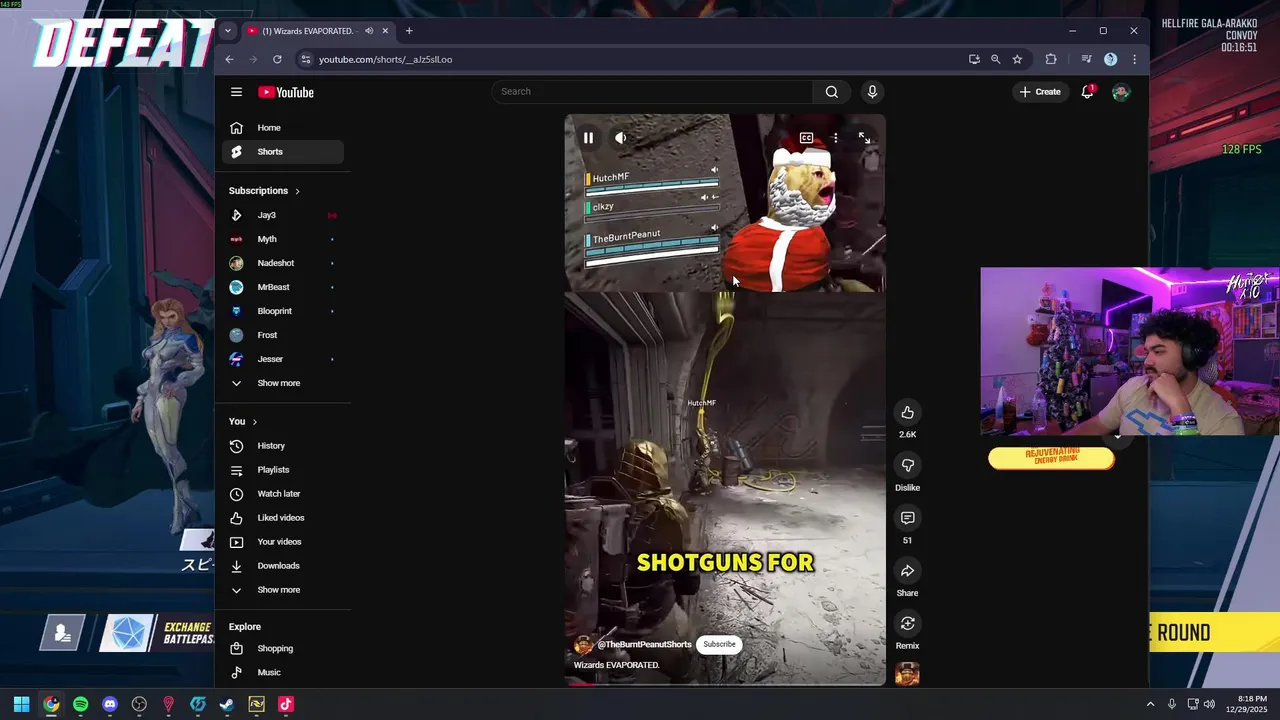Select the Wizards EVAPORATED browser tab
The width and height of the screenshot is (1280, 720).
[318, 31]
